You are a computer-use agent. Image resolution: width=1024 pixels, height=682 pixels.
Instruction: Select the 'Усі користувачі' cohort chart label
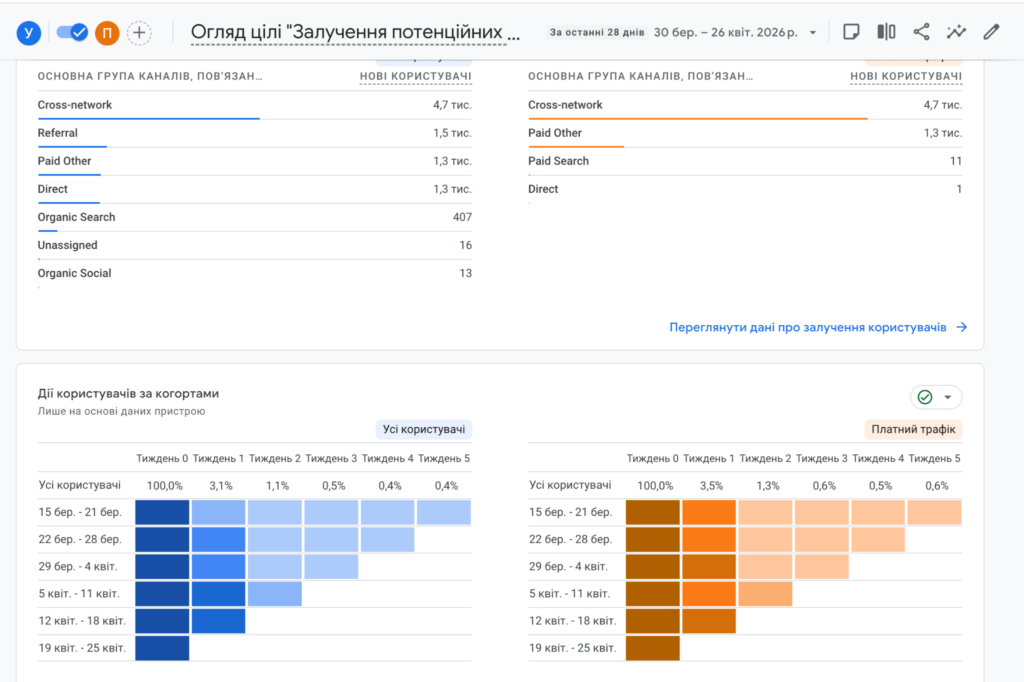click(x=423, y=429)
